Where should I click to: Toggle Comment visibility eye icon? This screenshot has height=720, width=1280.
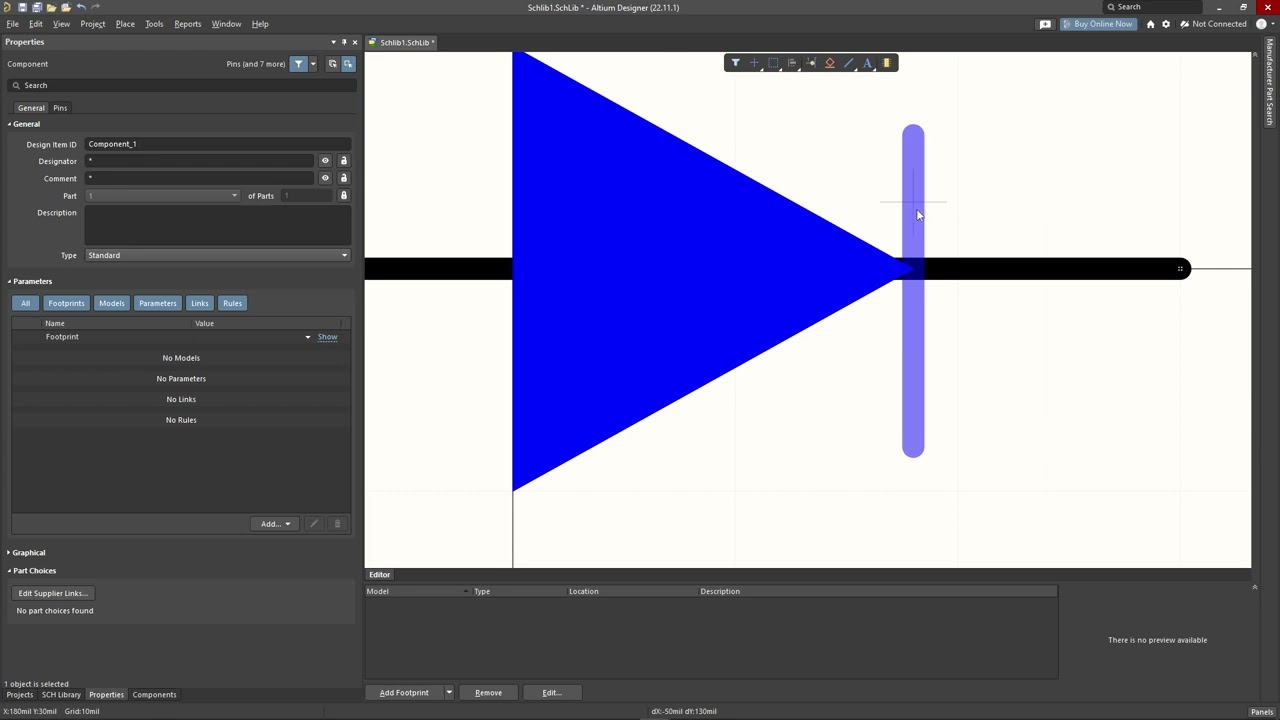pos(325,178)
